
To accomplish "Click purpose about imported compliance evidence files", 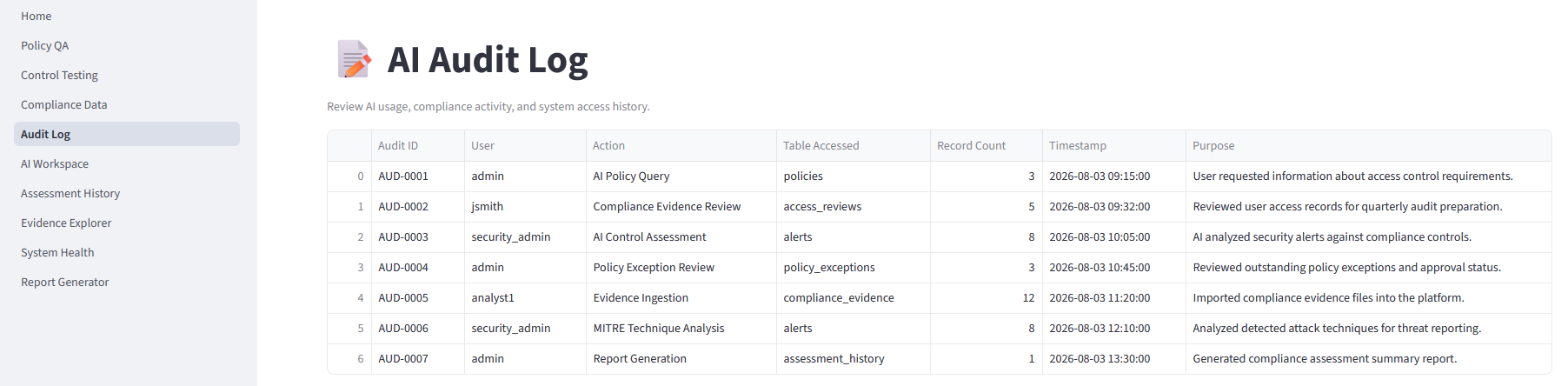I will (x=1369, y=298).
